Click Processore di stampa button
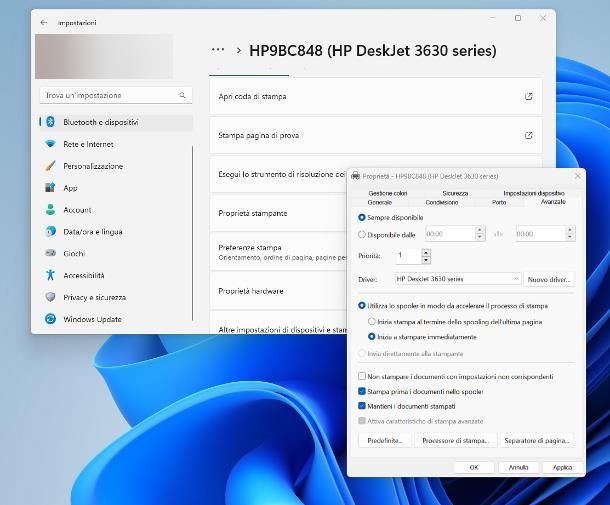Viewport: 610px width, 505px height. tap(456, 440)
